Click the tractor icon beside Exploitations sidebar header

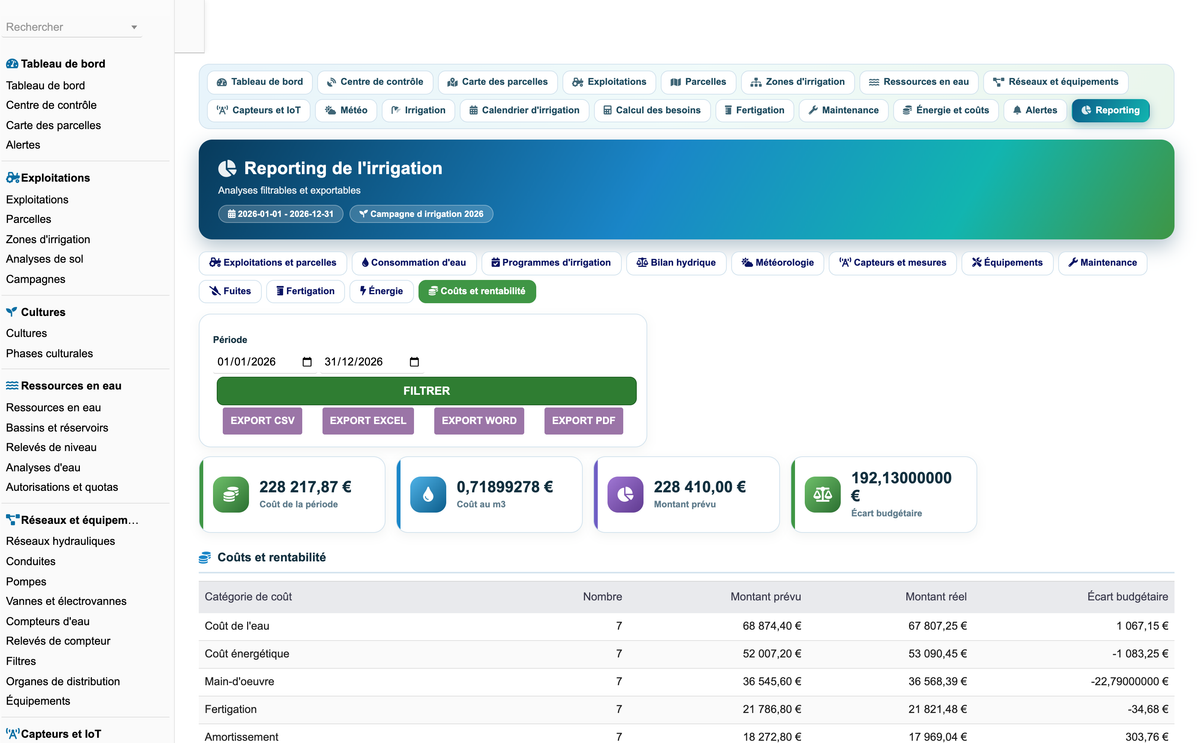(x=12, y=177)
